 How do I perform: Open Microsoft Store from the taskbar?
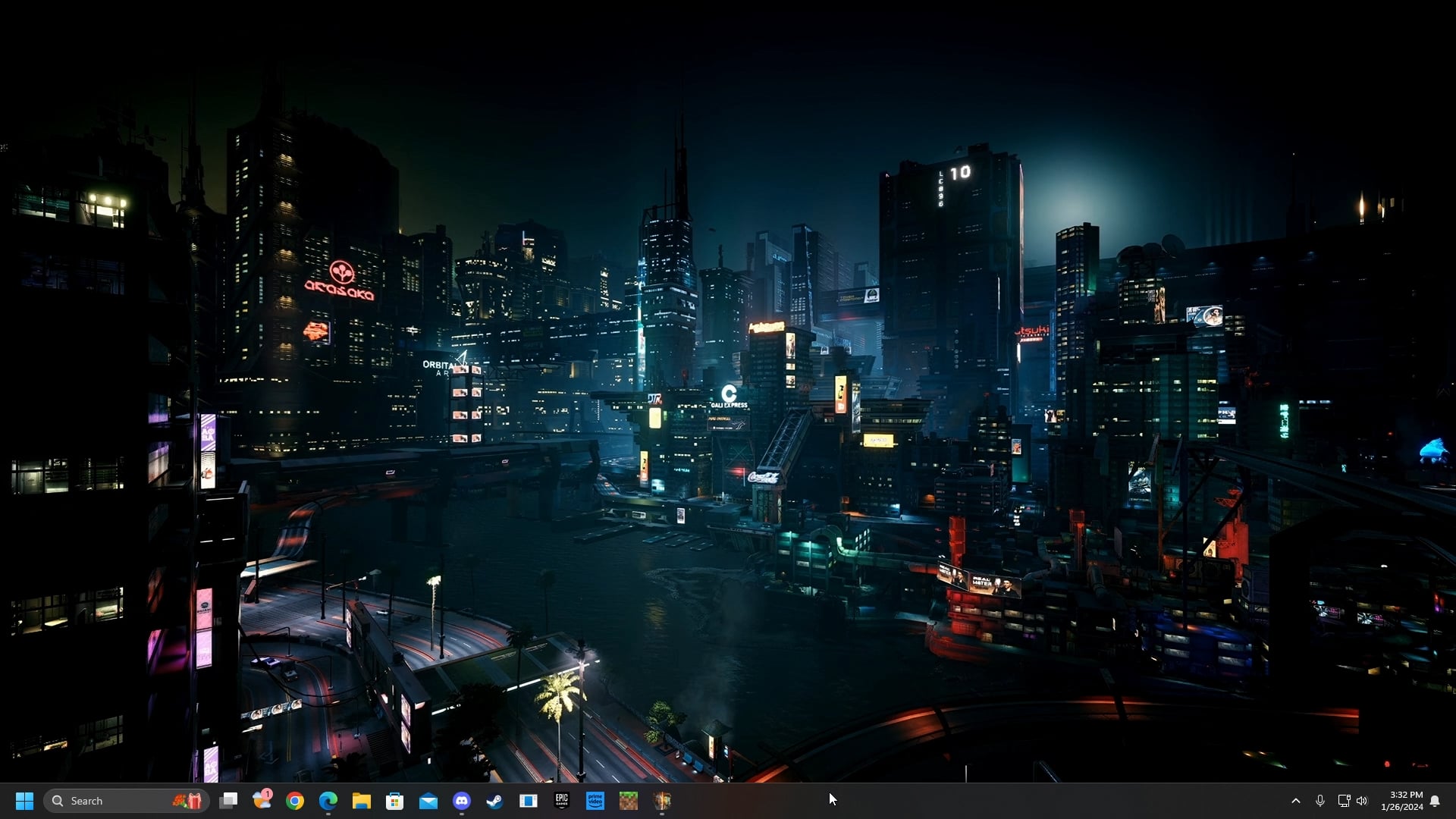[395, 801]
